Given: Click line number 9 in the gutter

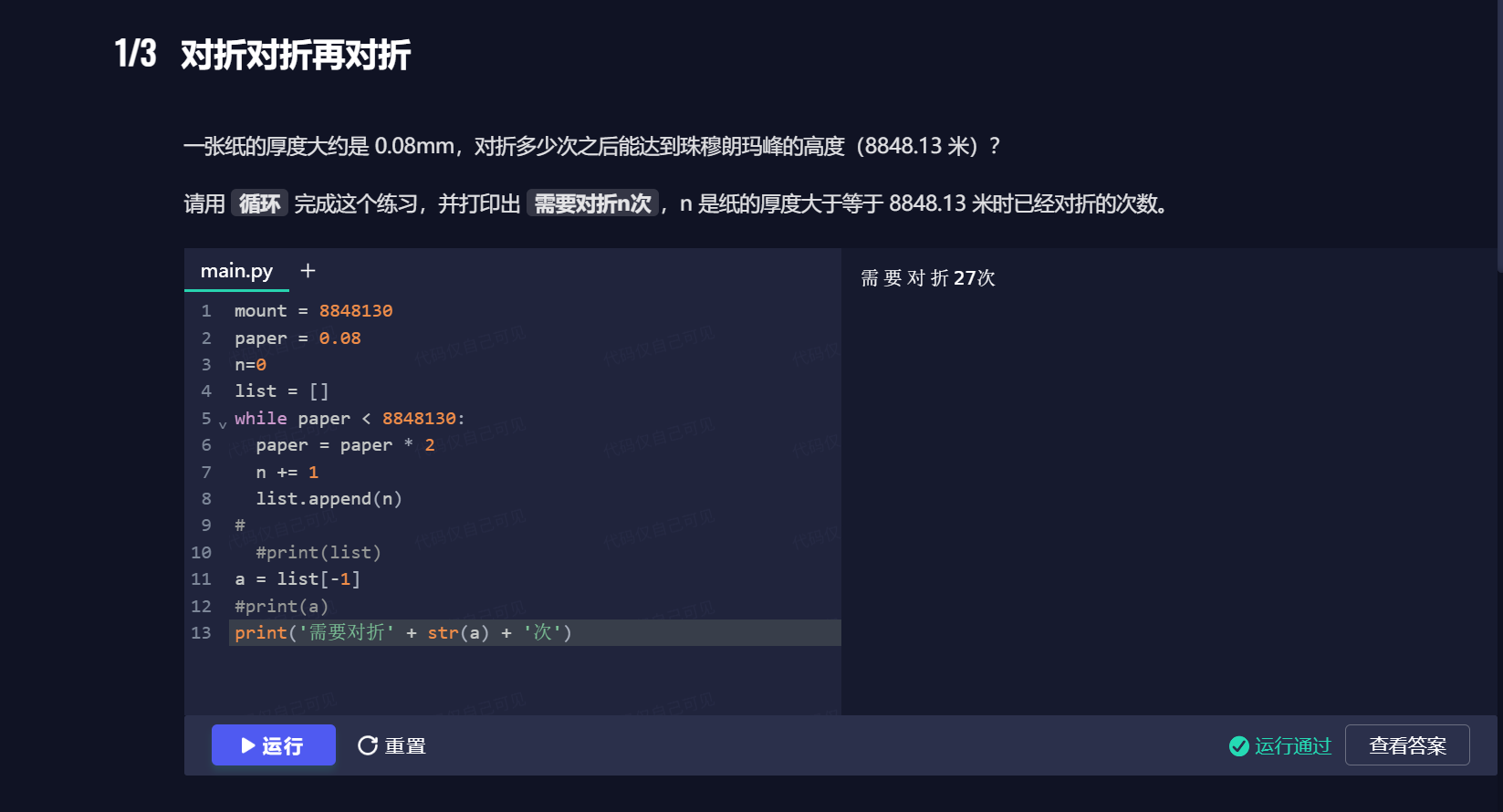Looking at the screenshot, I should pyautogui.click(x=206, y=526).
